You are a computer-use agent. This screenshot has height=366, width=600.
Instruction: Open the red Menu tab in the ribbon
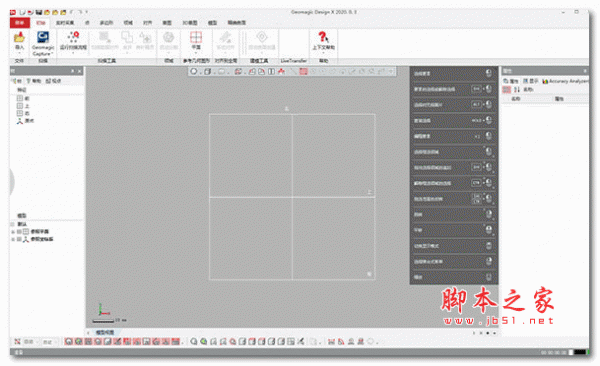[x=20, y=23]
